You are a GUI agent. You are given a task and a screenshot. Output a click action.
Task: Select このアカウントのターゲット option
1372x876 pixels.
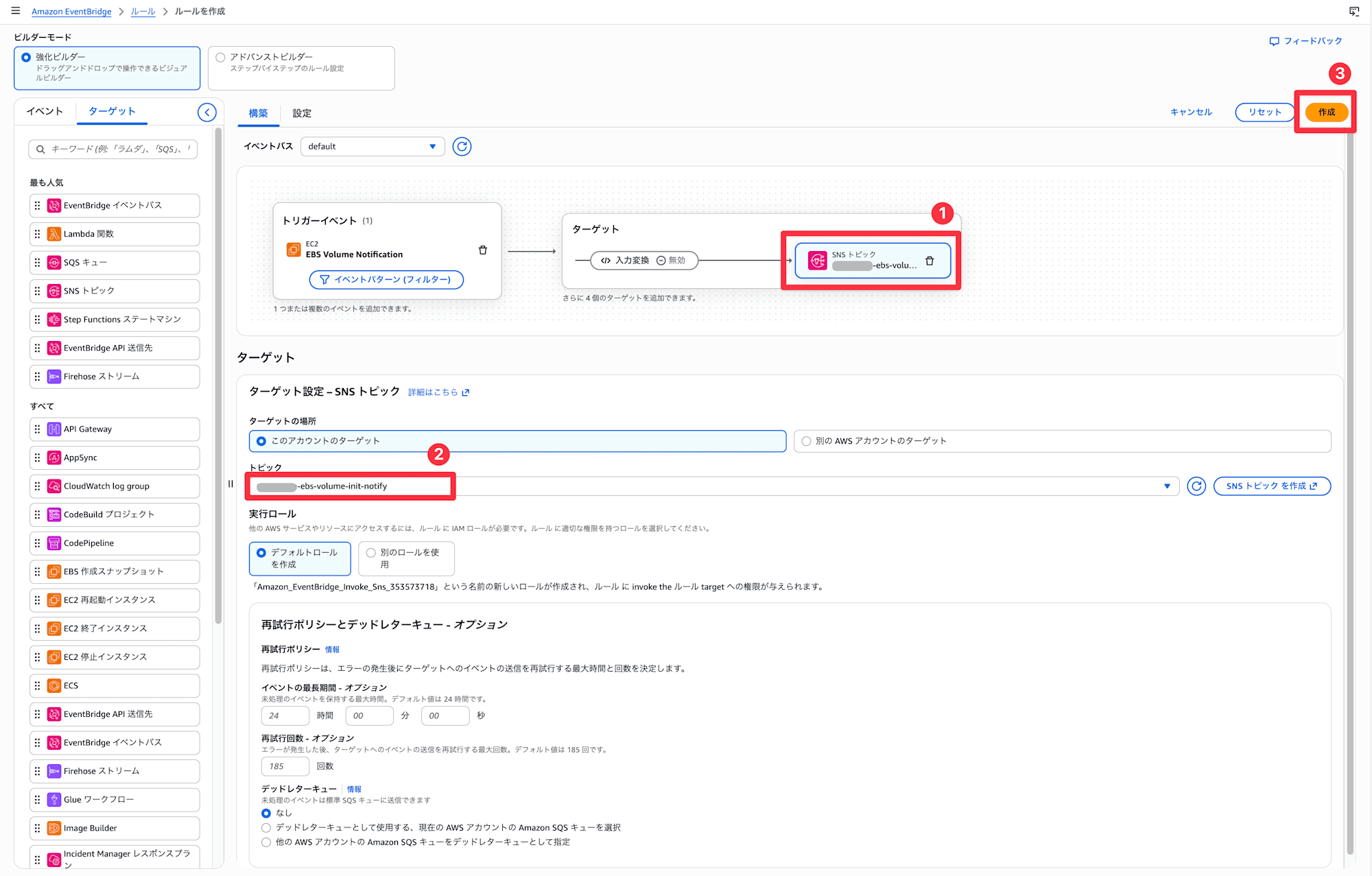[x=517, y=441]
